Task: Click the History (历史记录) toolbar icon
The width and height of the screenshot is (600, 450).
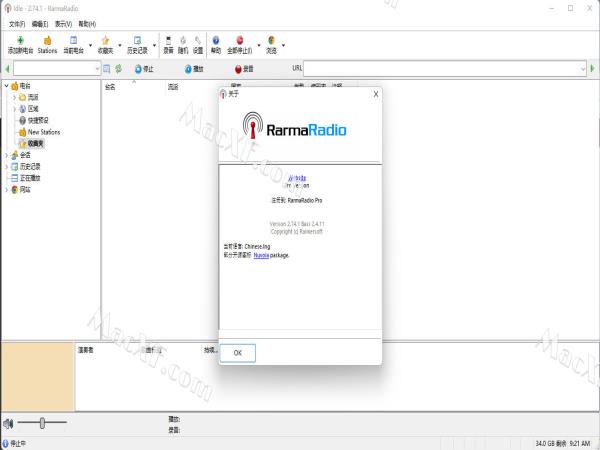Action: click(137, 41)
